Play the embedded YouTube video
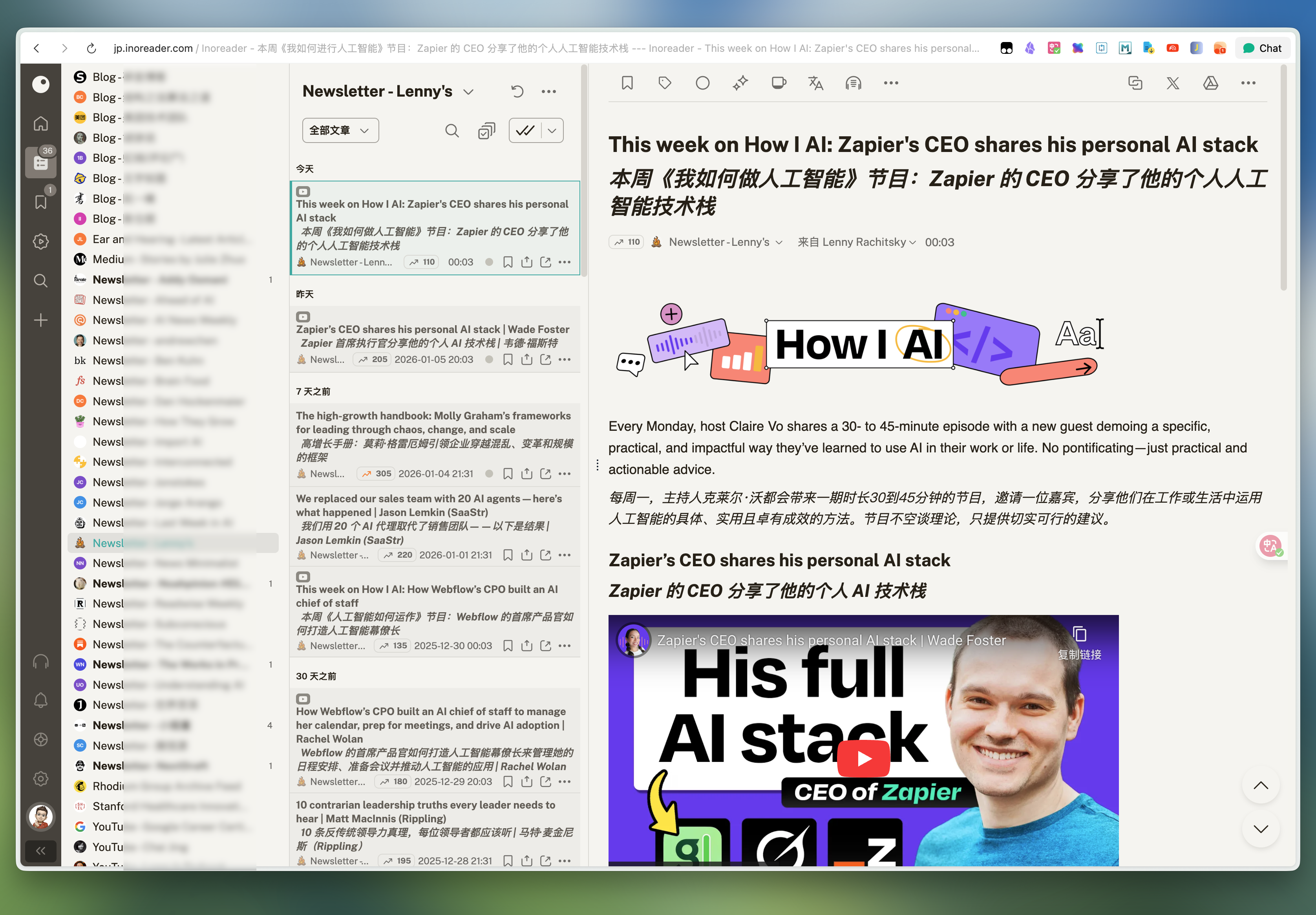Image resolution: width=1316 pixels, height=915 pixels. [x=863, y=758]
